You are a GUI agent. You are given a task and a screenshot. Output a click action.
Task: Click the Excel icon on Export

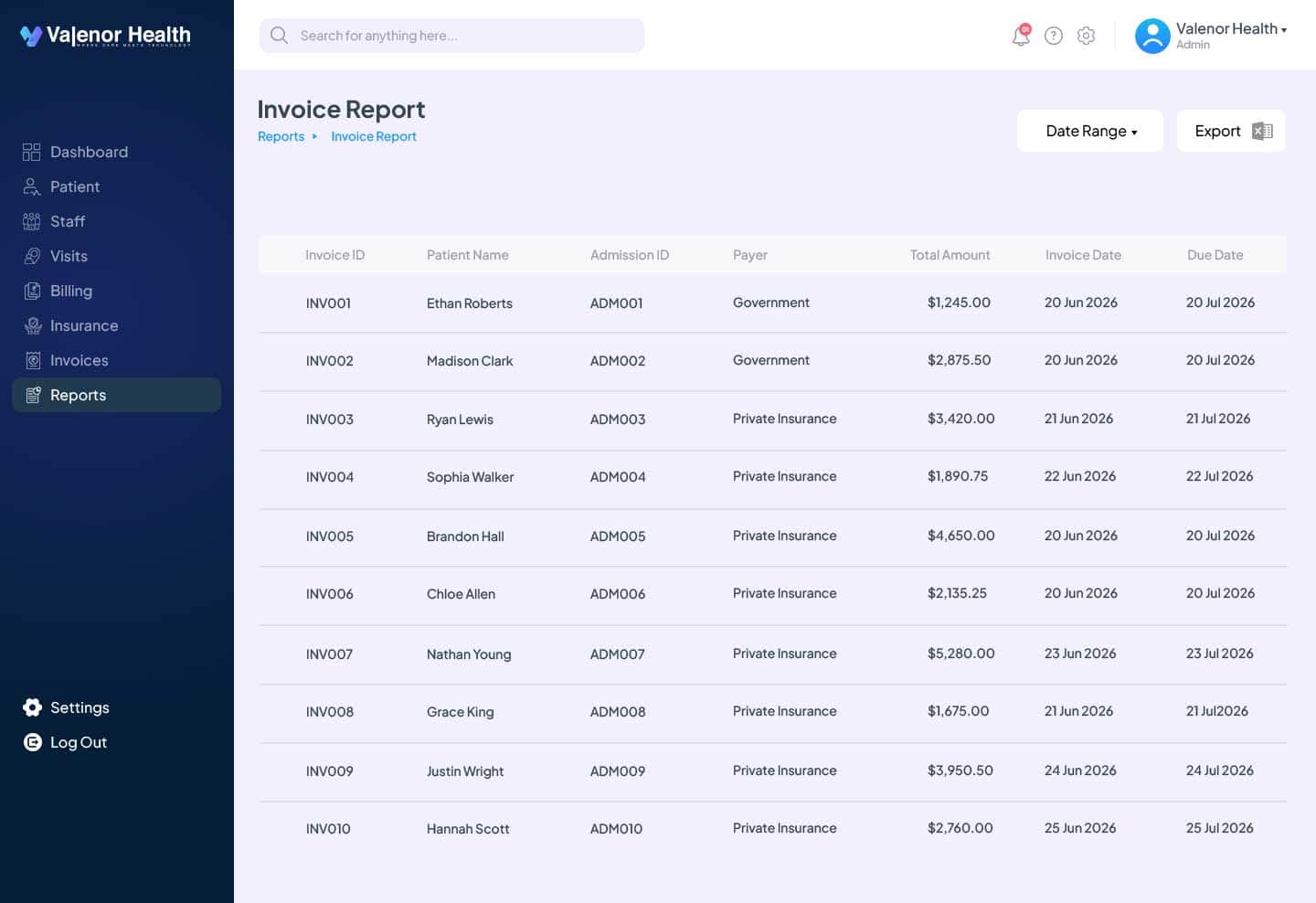tap(1262, 131)
